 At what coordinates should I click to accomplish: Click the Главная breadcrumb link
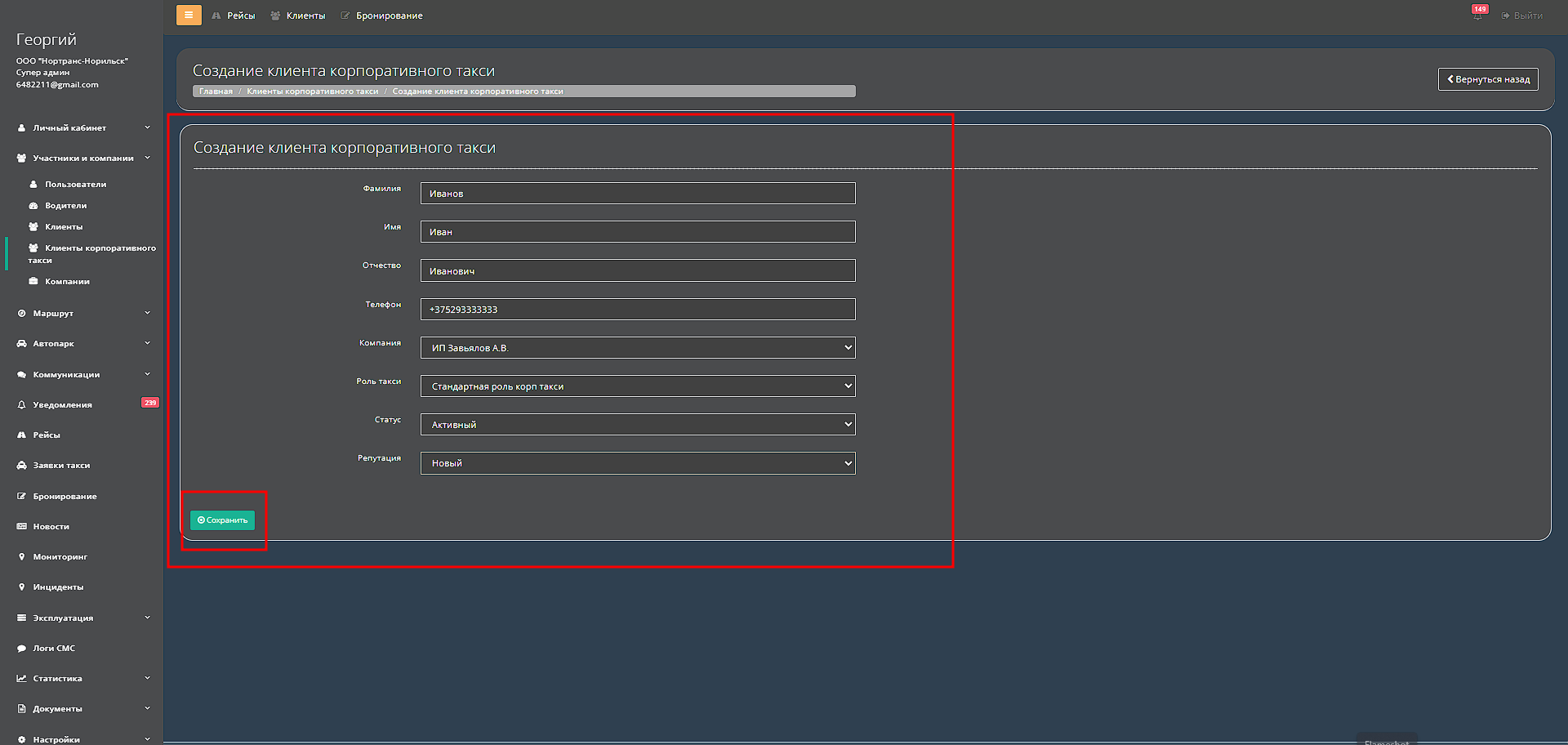tap(216, 91)
